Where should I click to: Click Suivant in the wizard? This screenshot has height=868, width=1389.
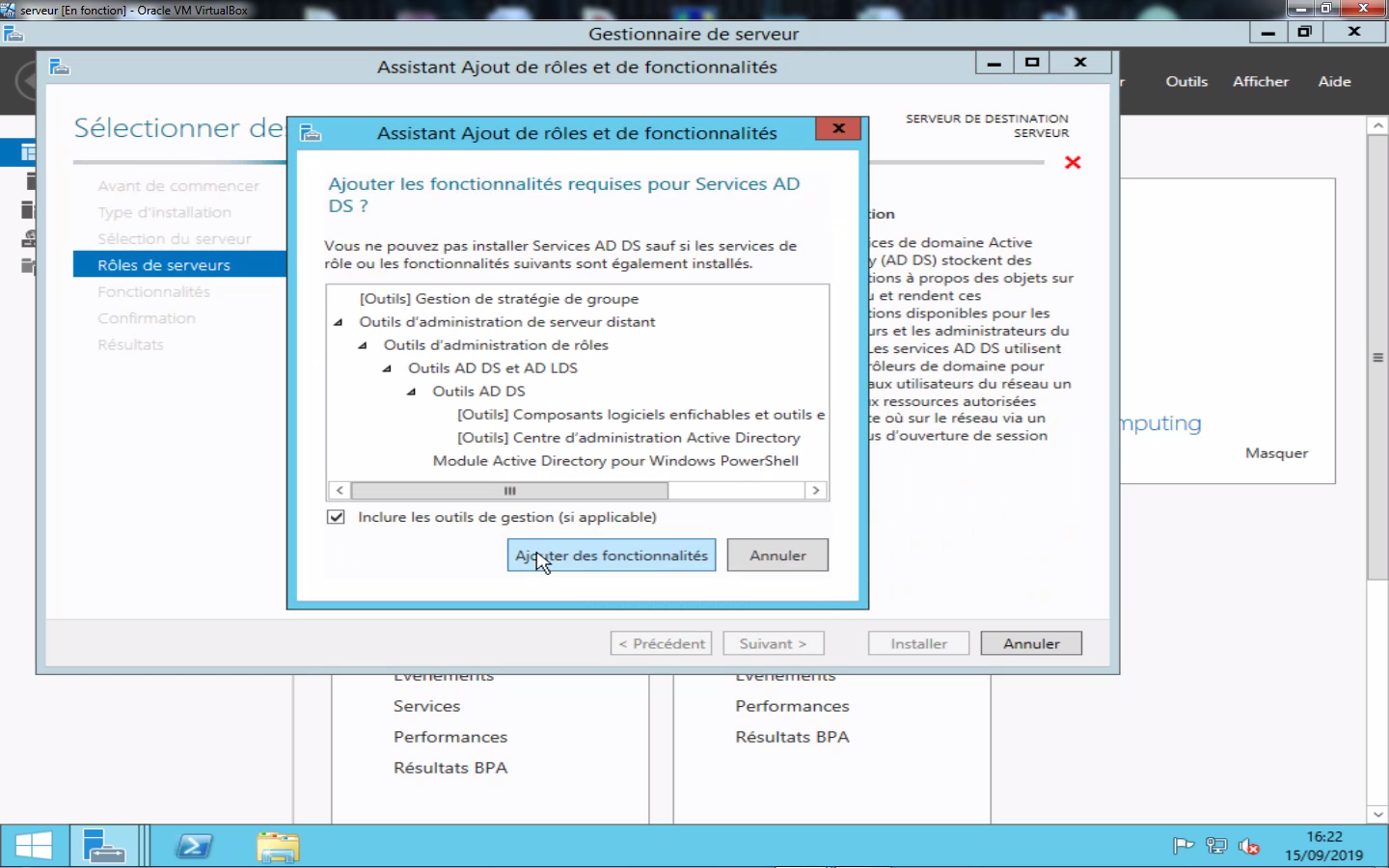pos(774,643)
